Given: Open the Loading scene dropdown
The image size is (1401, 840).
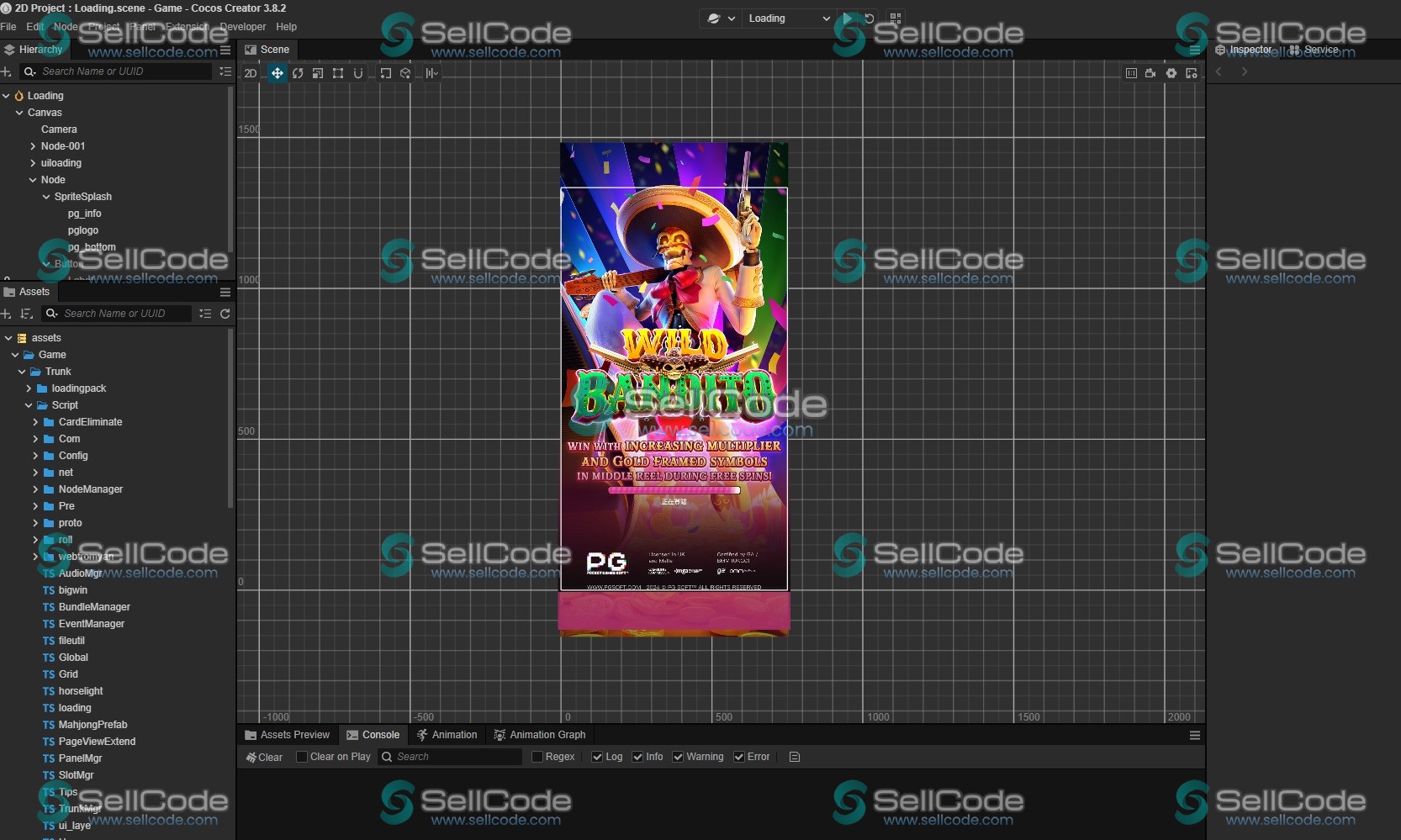Looking at the screenshot, I should pos(788,18).
